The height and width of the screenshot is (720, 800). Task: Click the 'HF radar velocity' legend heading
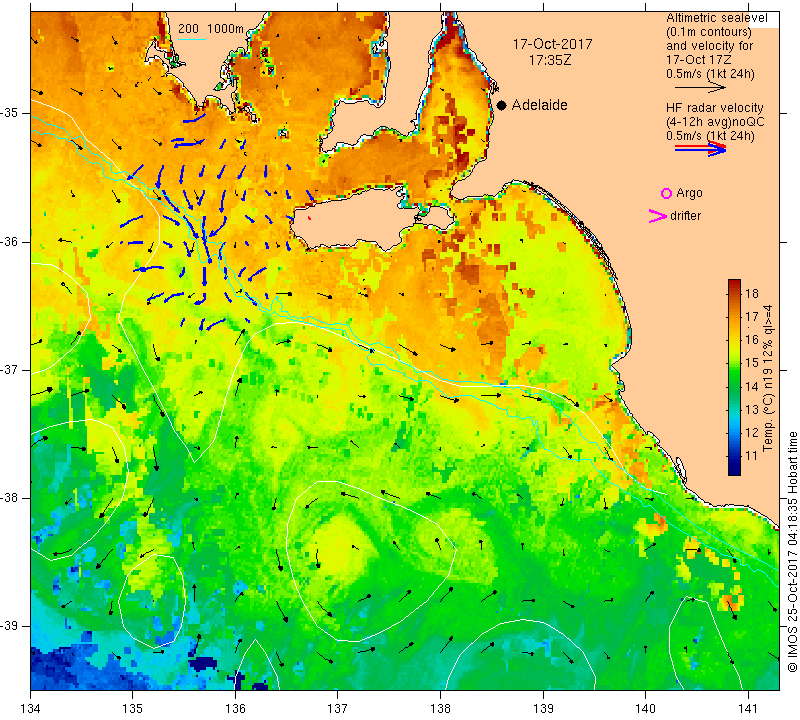(714, 108)
